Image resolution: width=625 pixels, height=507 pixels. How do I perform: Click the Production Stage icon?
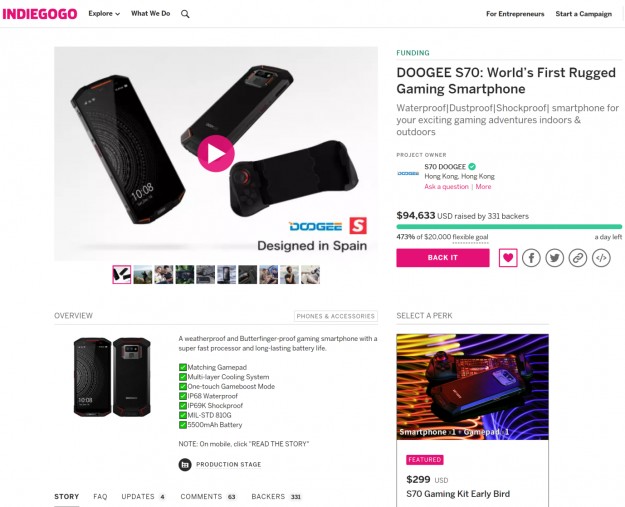[184, 464]
